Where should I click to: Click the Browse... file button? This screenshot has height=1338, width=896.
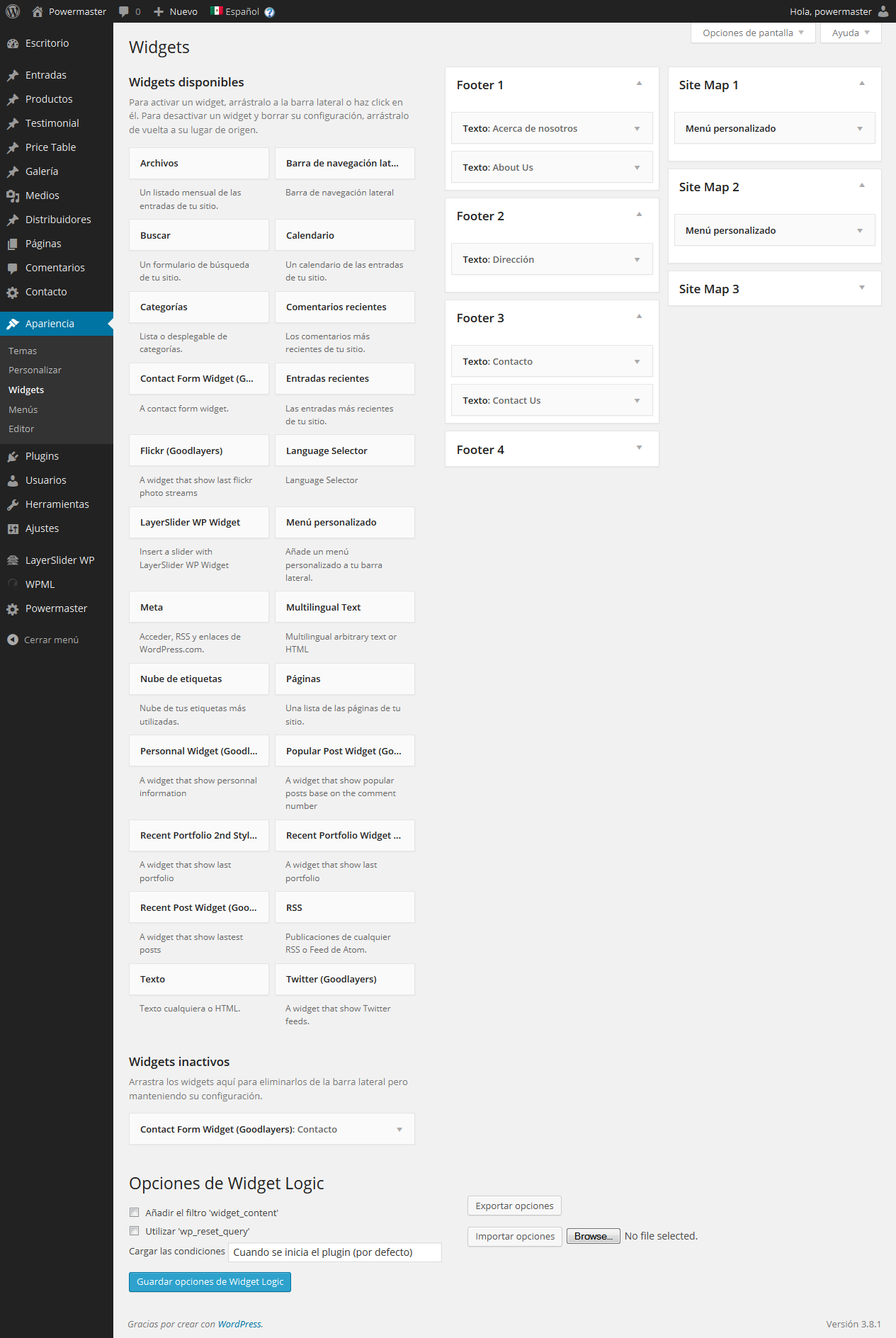click(x=594, y=1236)
